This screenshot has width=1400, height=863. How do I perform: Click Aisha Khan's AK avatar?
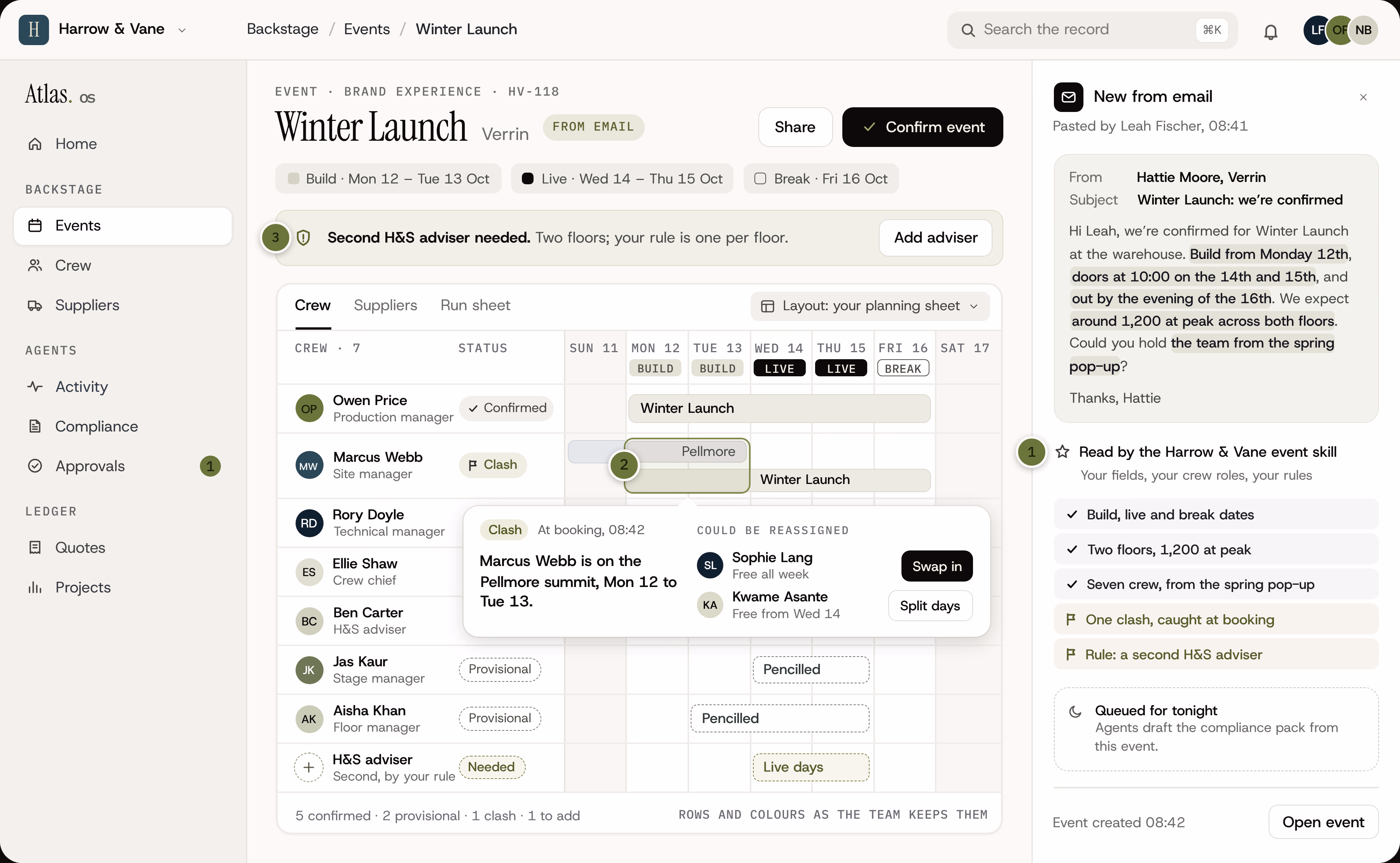pos(309,719)
